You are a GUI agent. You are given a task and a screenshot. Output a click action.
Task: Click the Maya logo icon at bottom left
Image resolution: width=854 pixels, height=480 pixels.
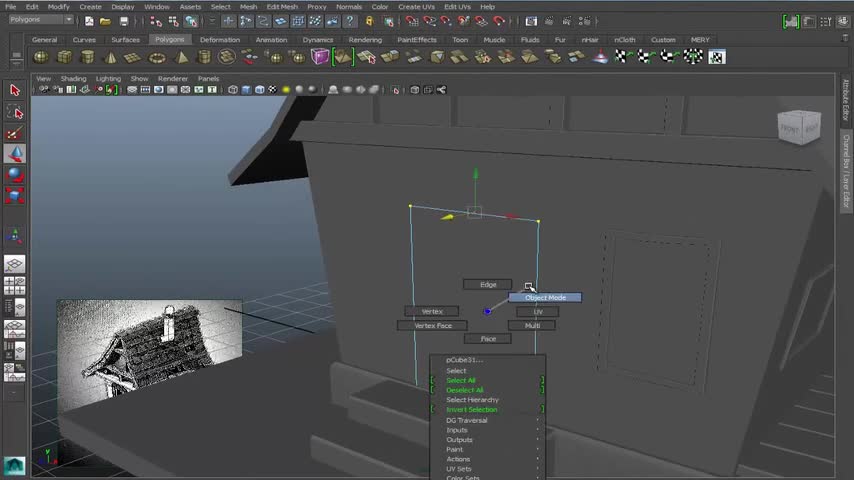14,465
